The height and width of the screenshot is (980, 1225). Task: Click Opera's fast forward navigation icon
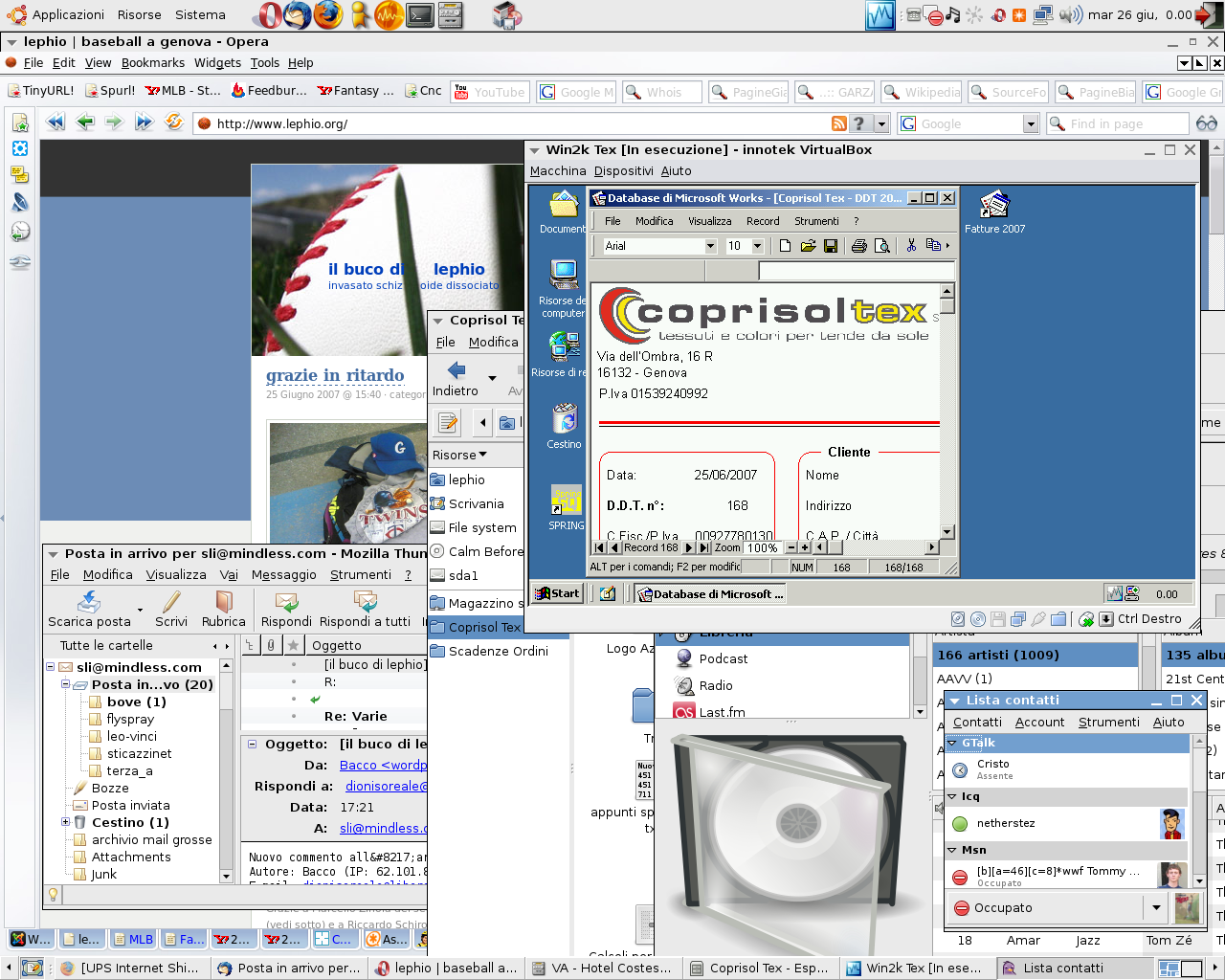[144, 122]
